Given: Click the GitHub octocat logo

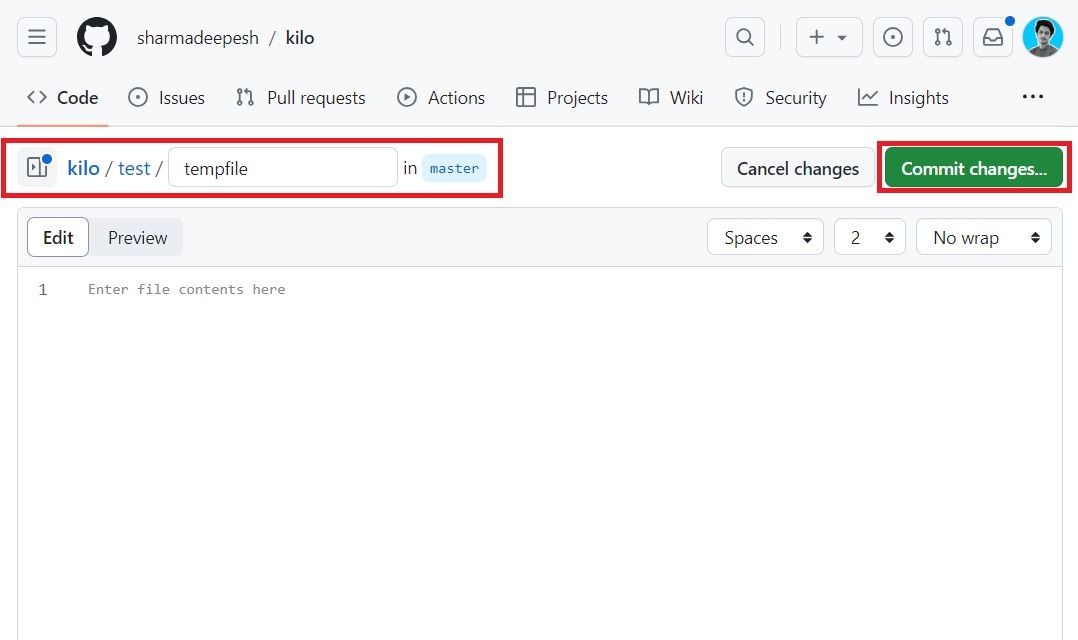Looking at the screenshot, I should [x=96, y=37].
